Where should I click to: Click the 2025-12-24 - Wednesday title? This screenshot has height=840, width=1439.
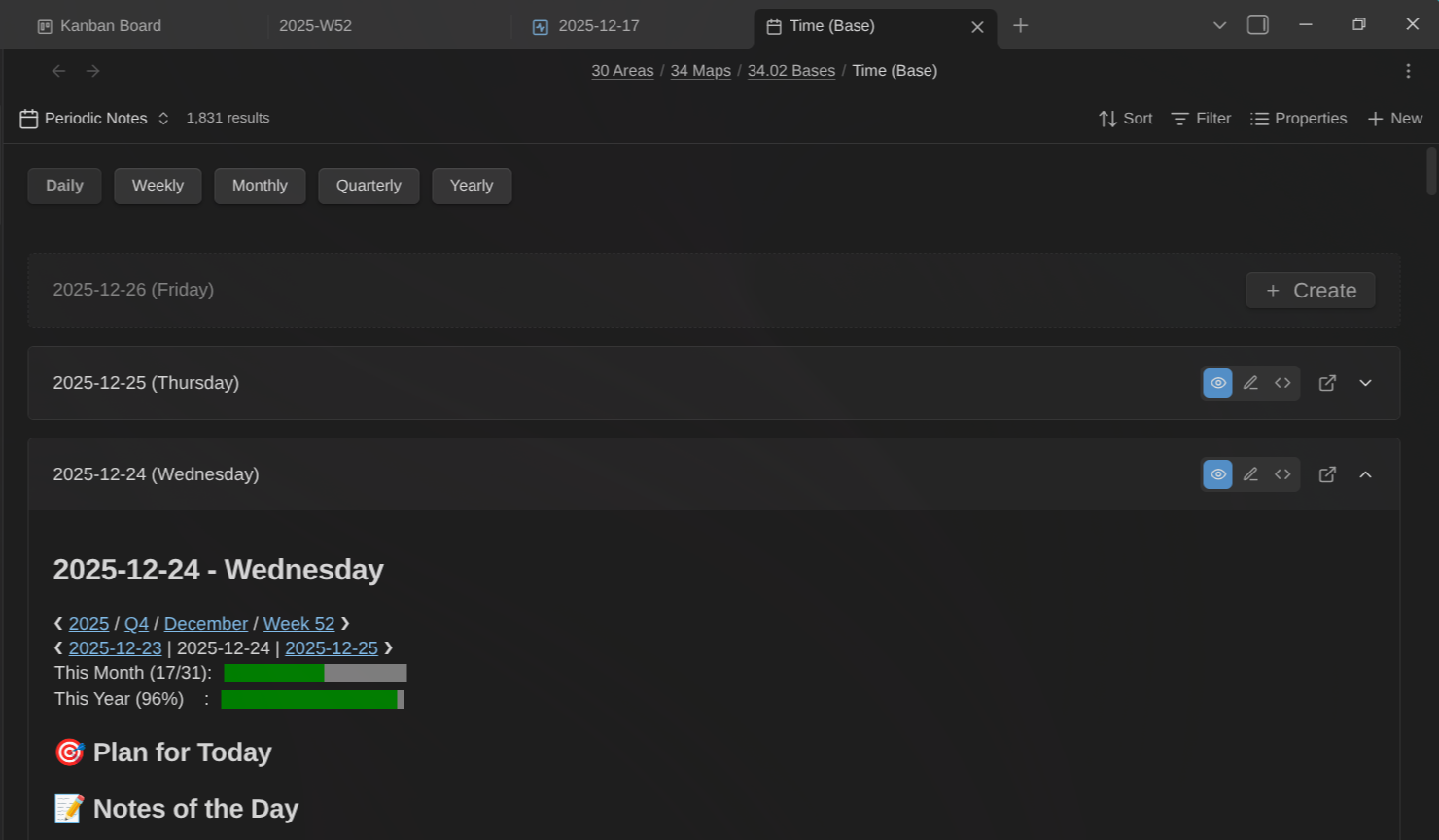click(x=218, y=570)
